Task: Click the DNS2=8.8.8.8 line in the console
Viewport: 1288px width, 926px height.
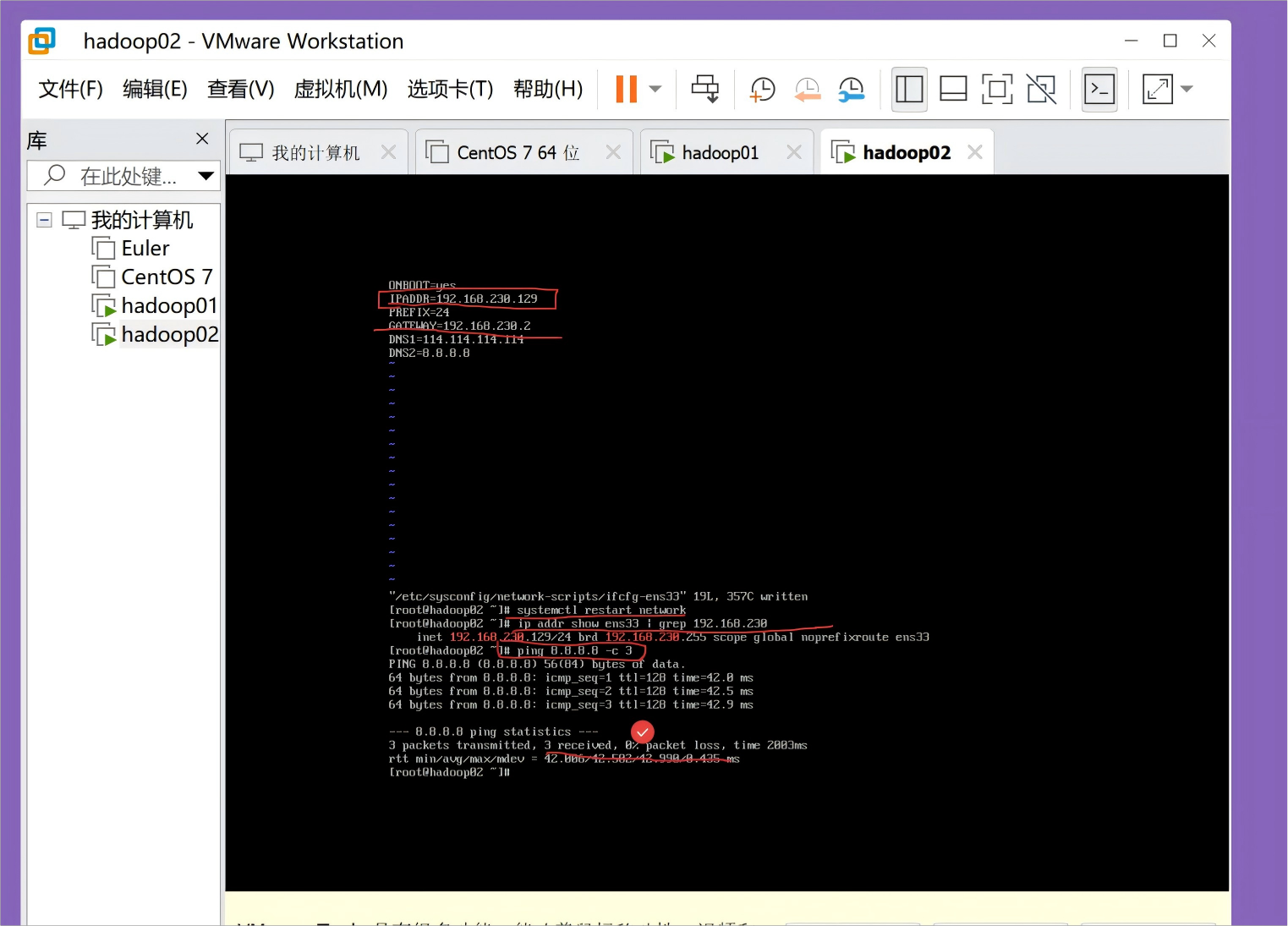Action: pyautogui.click(x=429, y=353)
